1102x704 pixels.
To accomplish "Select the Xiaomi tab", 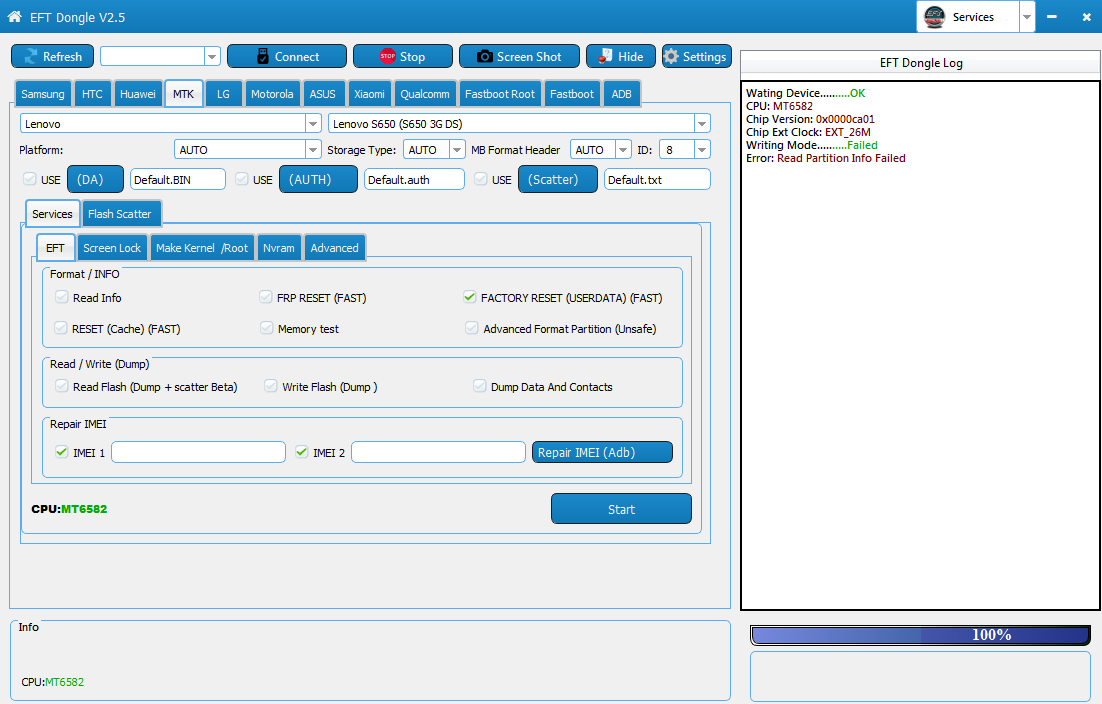I will coord(369,93).
